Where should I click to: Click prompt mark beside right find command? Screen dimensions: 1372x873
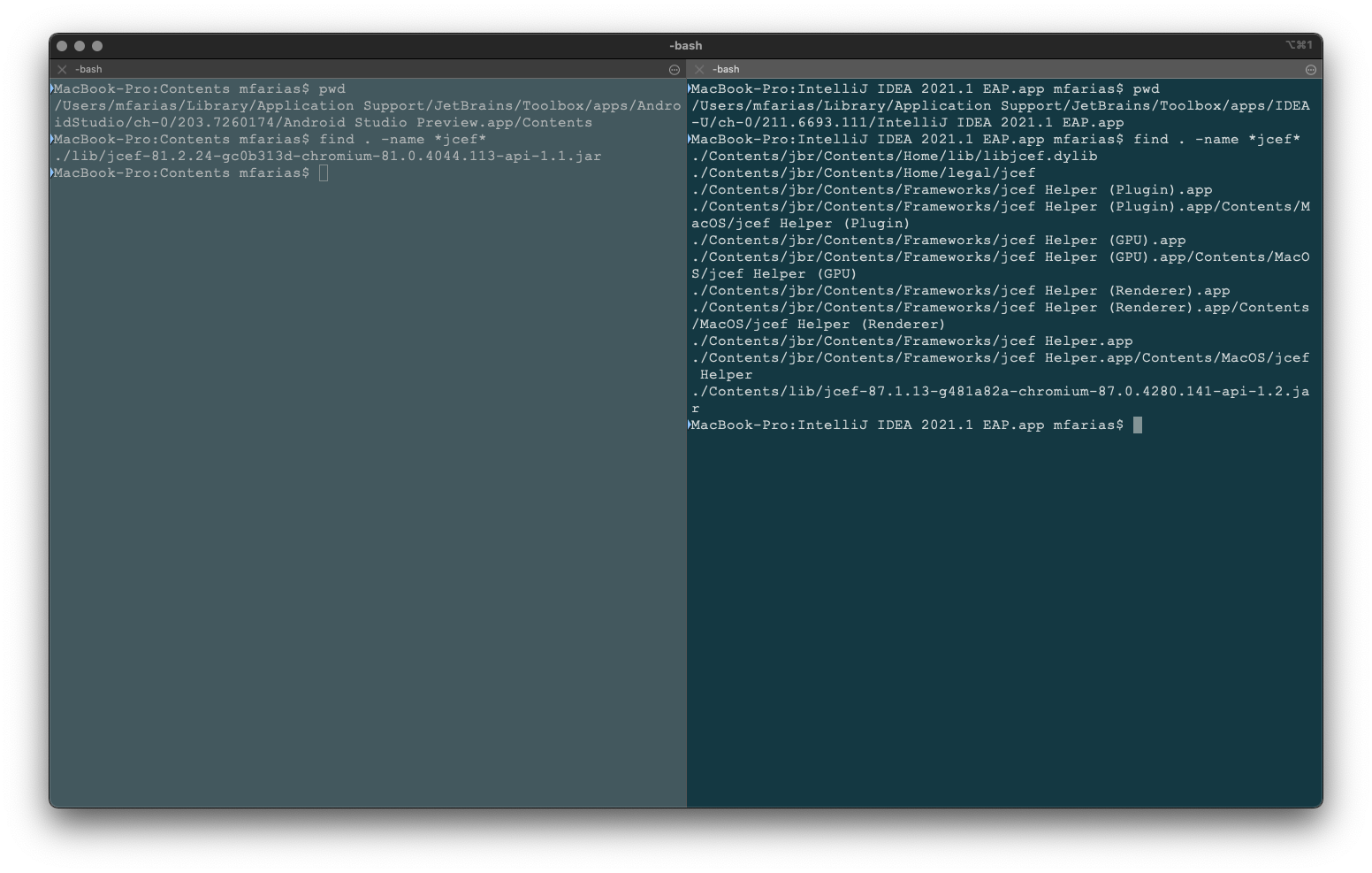(690, 139)
